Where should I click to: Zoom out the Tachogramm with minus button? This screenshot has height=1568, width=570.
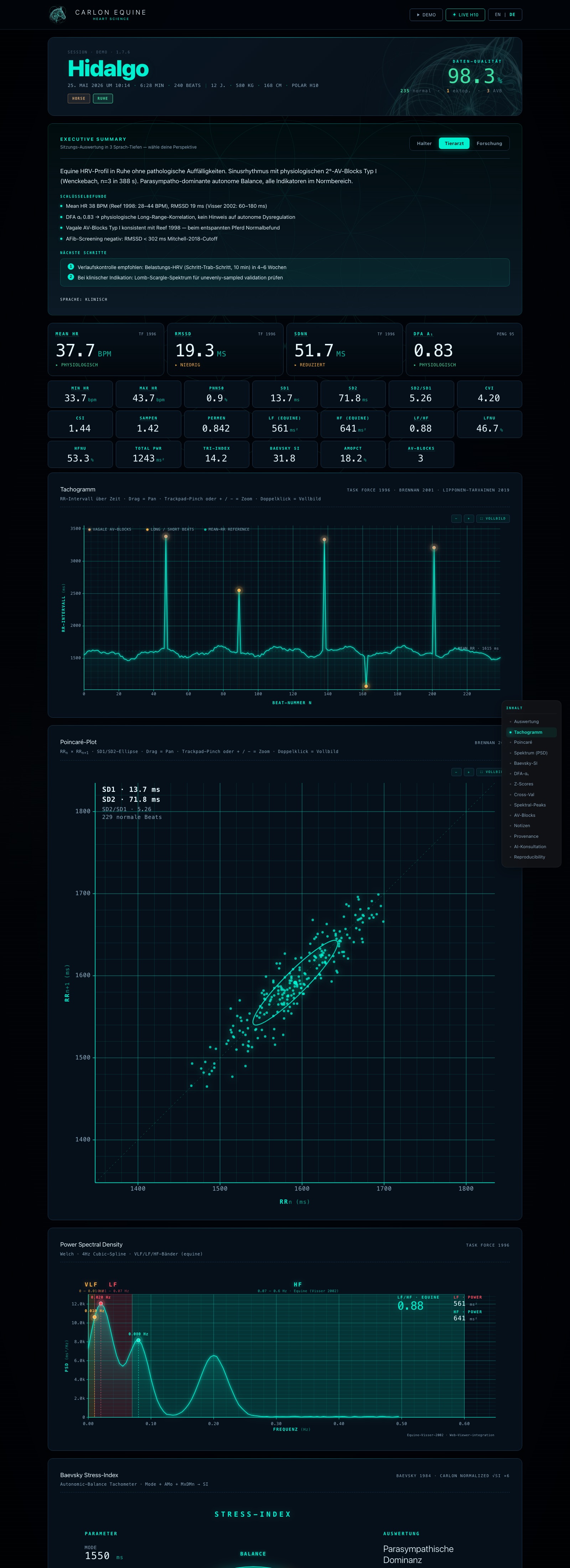pos(456,519)
